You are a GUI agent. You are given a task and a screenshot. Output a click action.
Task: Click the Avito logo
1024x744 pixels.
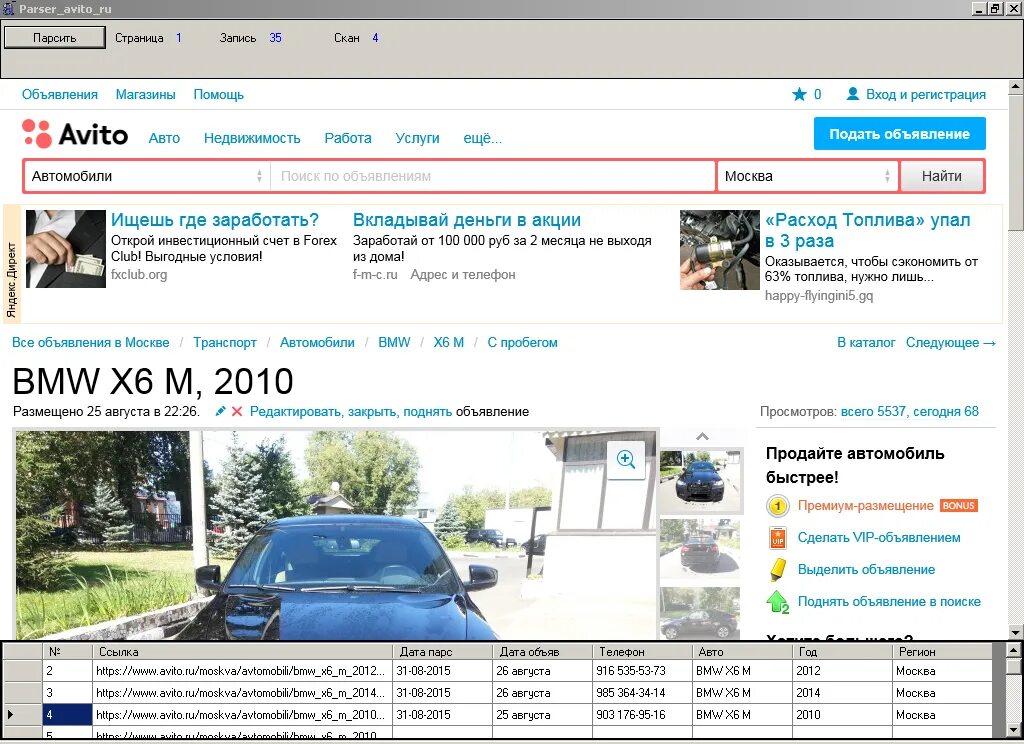point(75,135)
